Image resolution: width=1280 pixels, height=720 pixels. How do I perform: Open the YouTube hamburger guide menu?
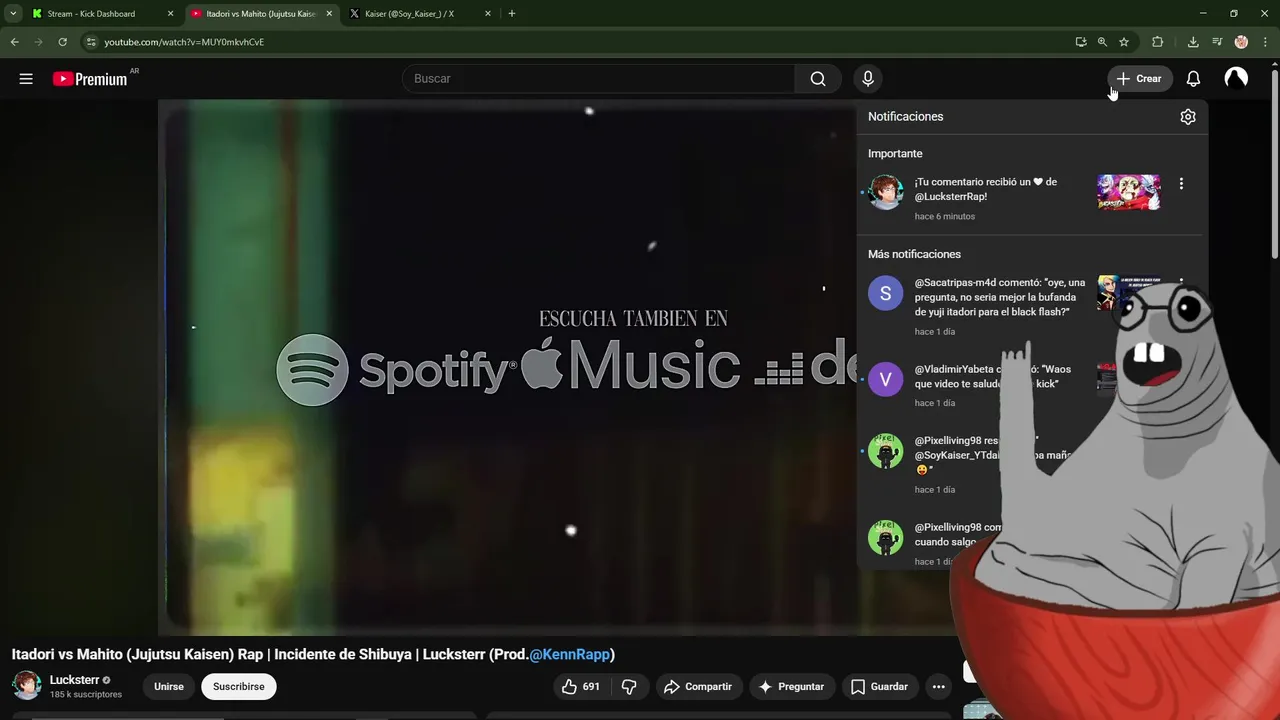pos(26,79)
